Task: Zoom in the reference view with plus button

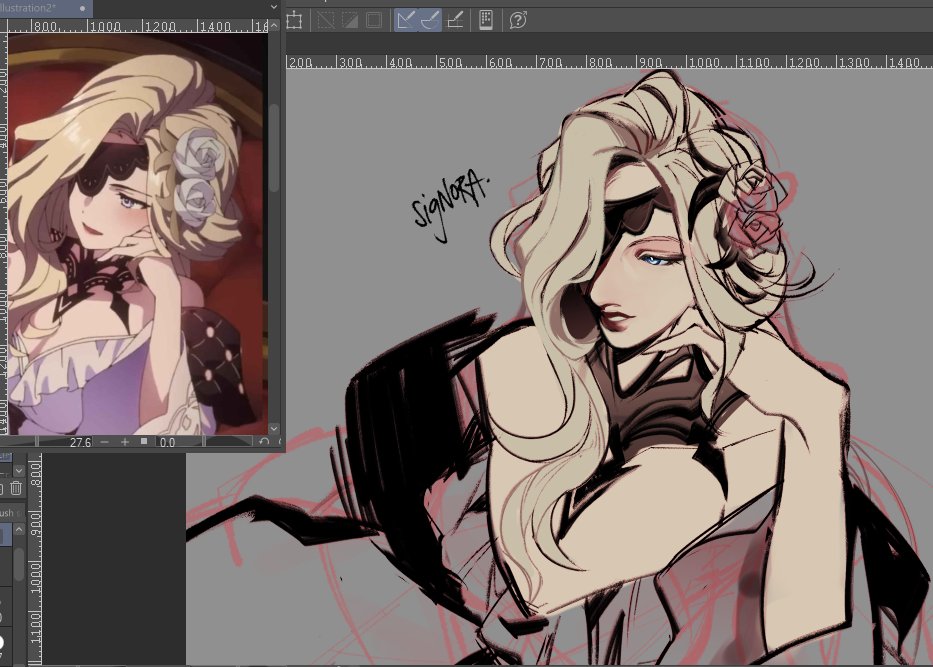Action: [x=124, y=442]
